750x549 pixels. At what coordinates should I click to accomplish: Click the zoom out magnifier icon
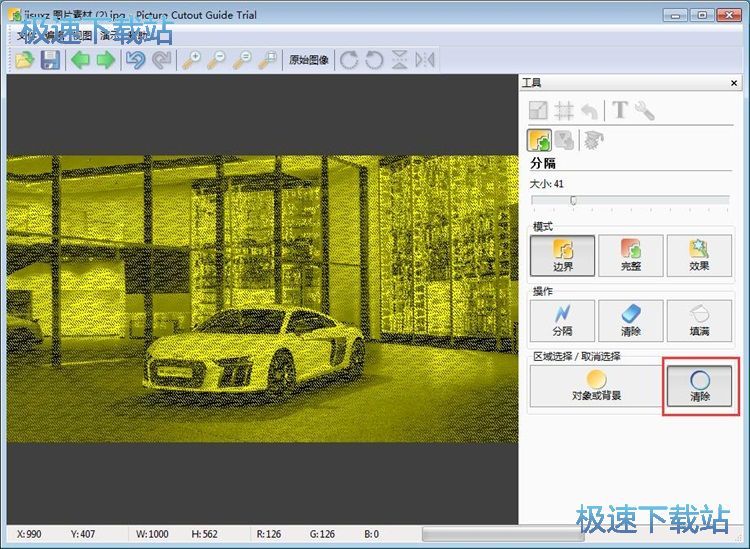click(216, 60)
